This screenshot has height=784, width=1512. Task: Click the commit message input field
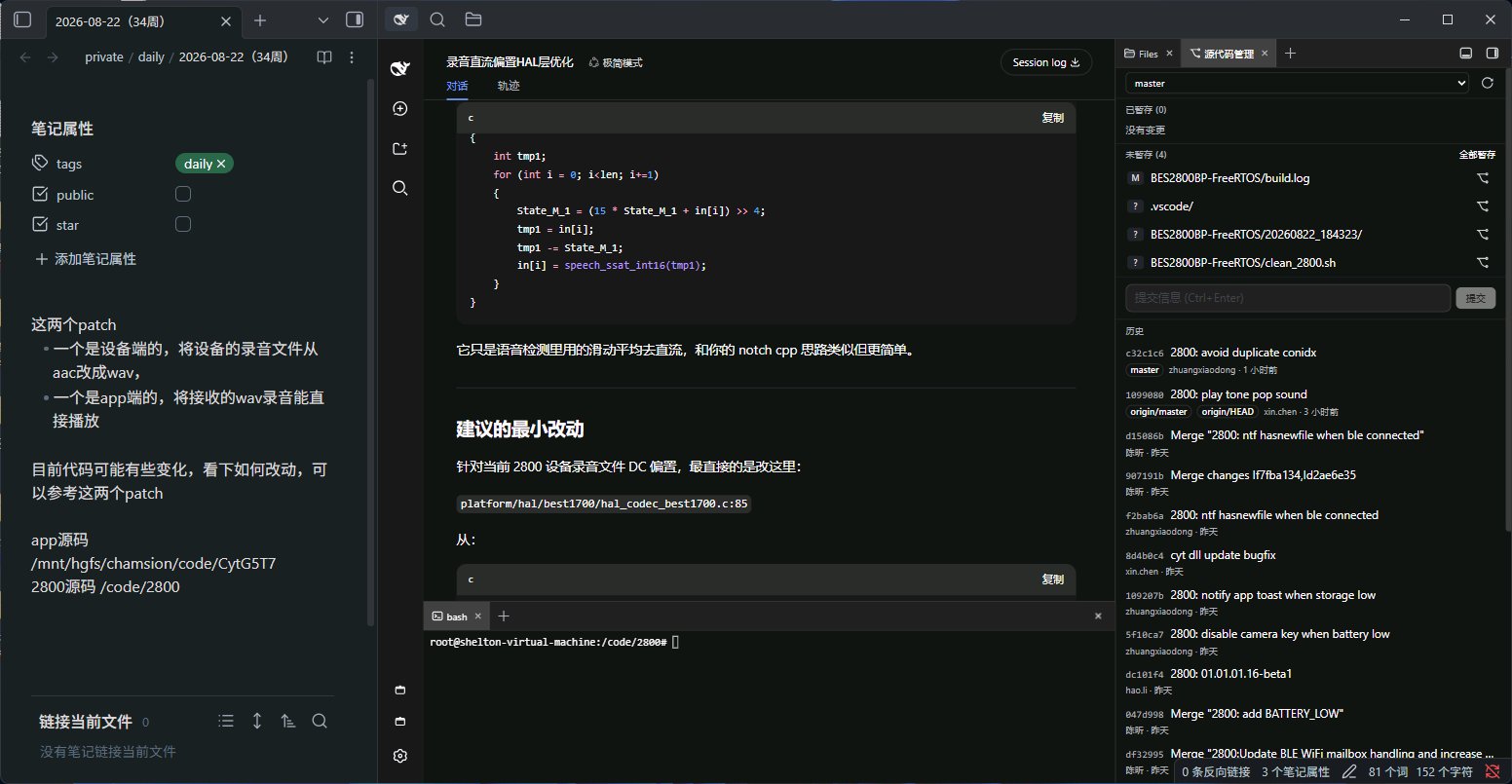point(1287,298)
